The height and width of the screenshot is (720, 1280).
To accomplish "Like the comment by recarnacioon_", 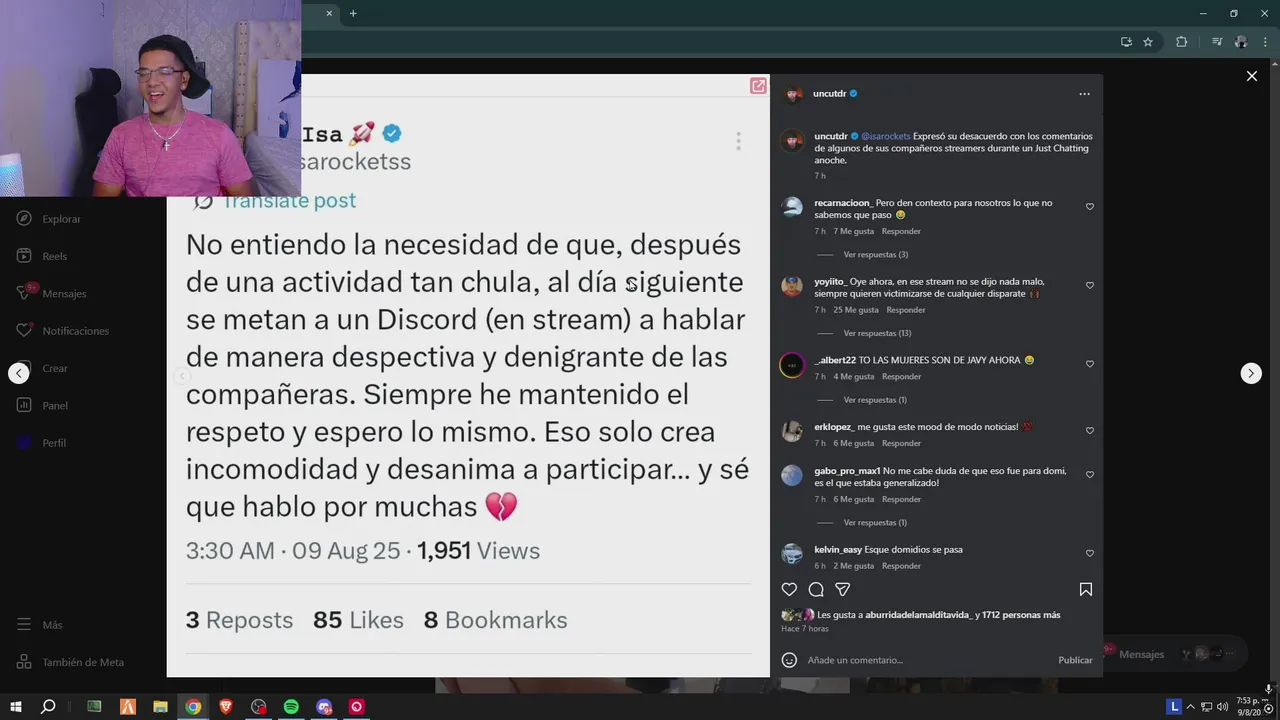I will click(x=1090, y=207).
